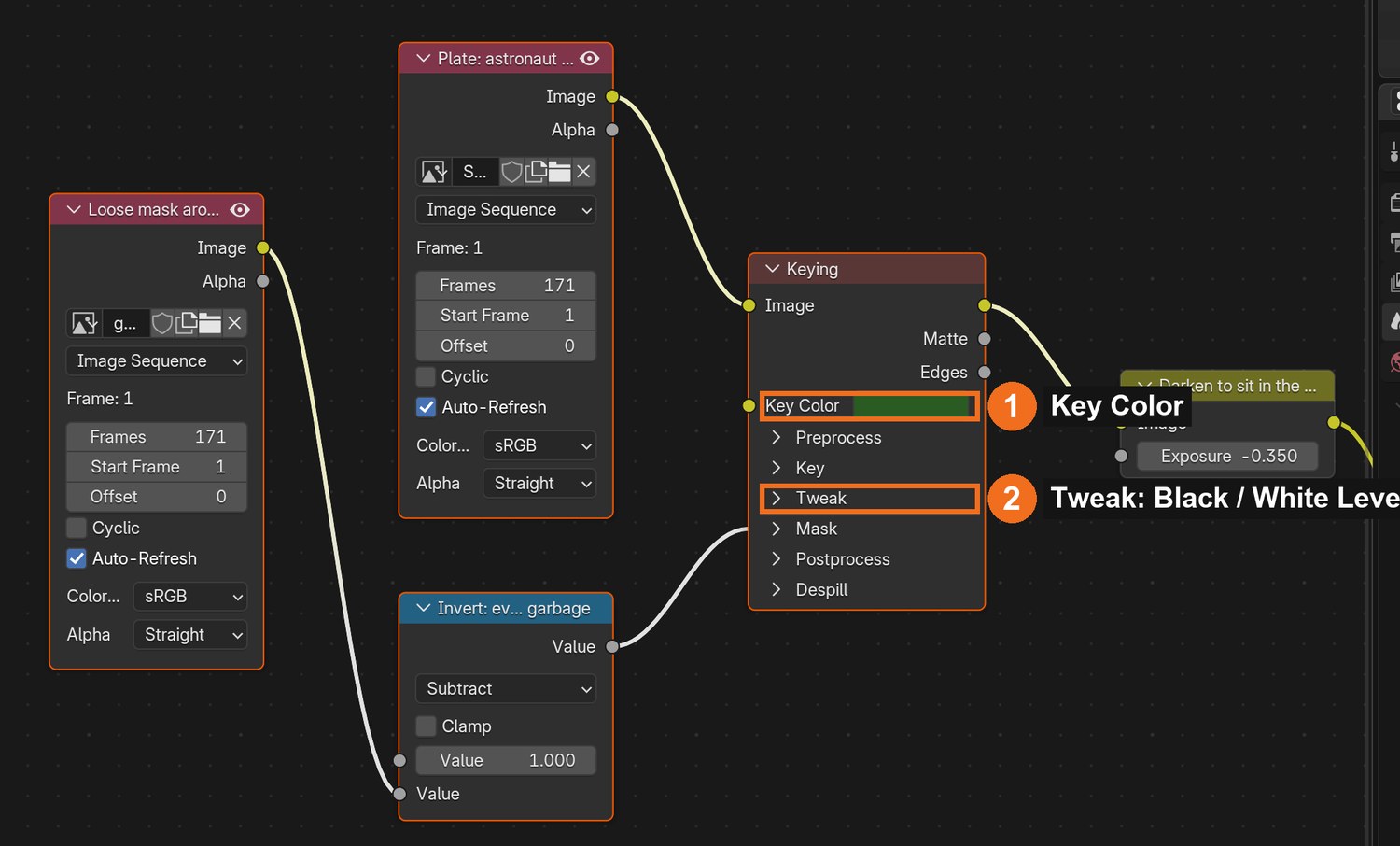This screenshot has width=1400, height=846.
Task: Expand the Postprocess panel in Keying node
Action: point(776,559)
